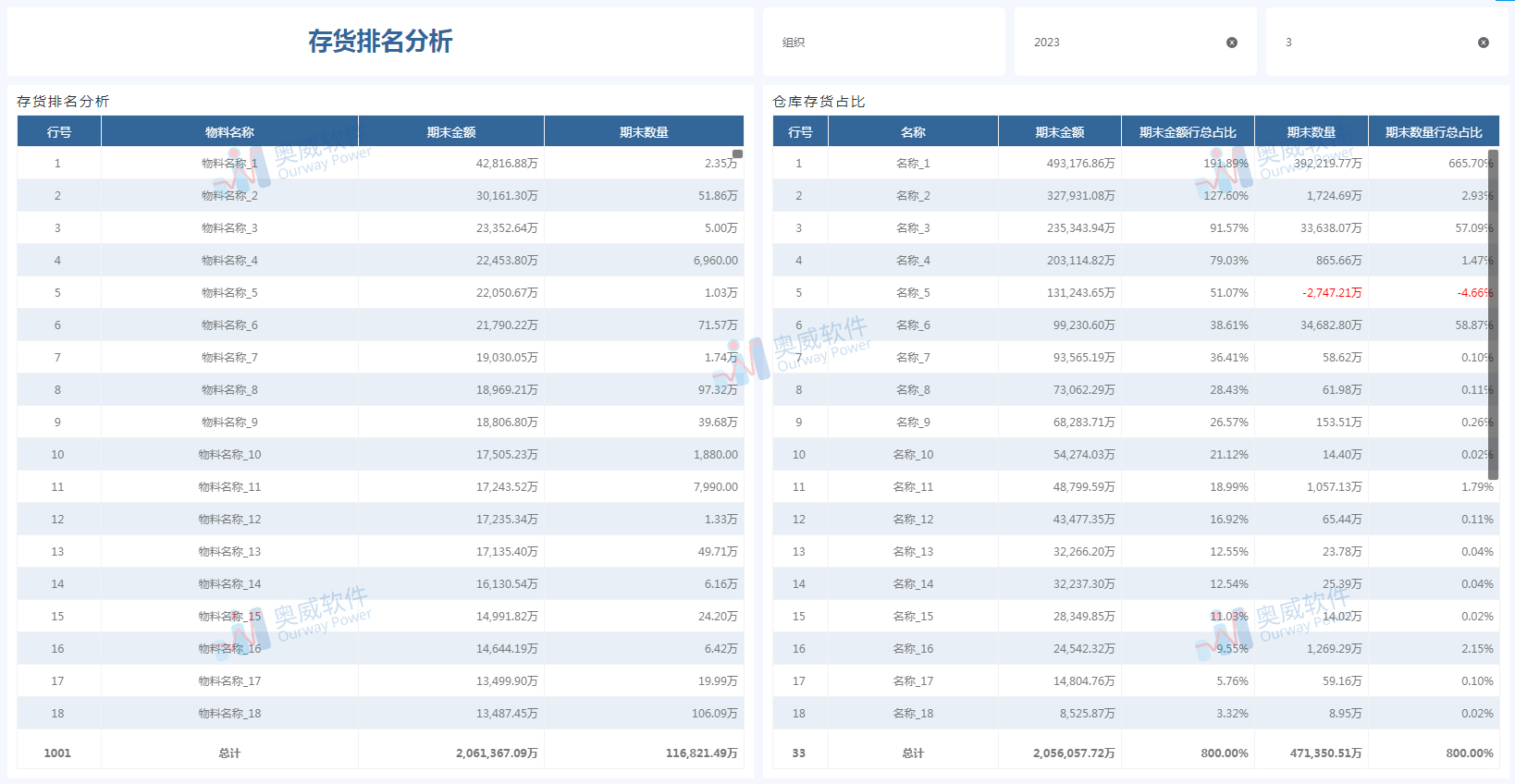Click left table 行号 column header
This screenshot has width=1515, height=784.
[59, 132]
